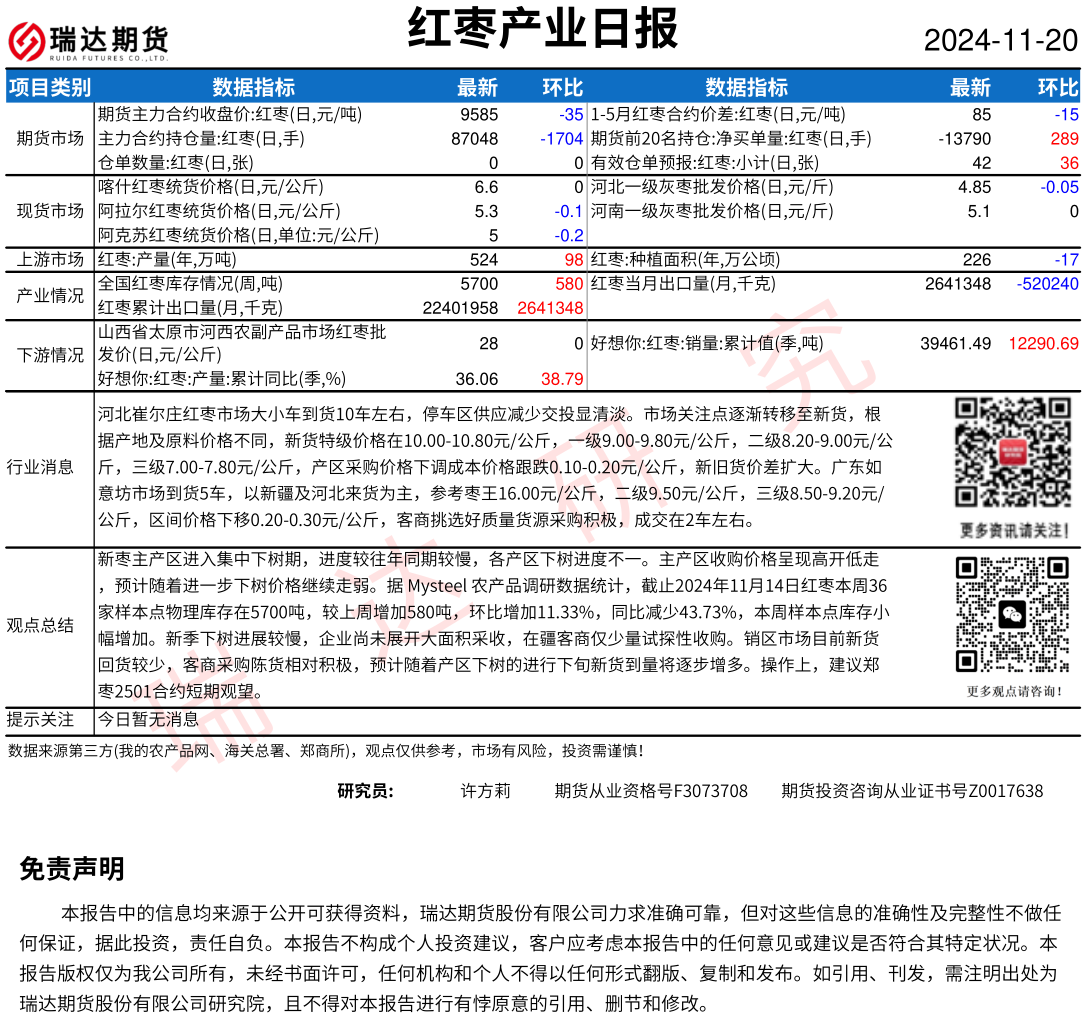Click the 提示关注 row label
Image resolution: width=1086 pixels, height=1017 pixels.
(40, 719)
